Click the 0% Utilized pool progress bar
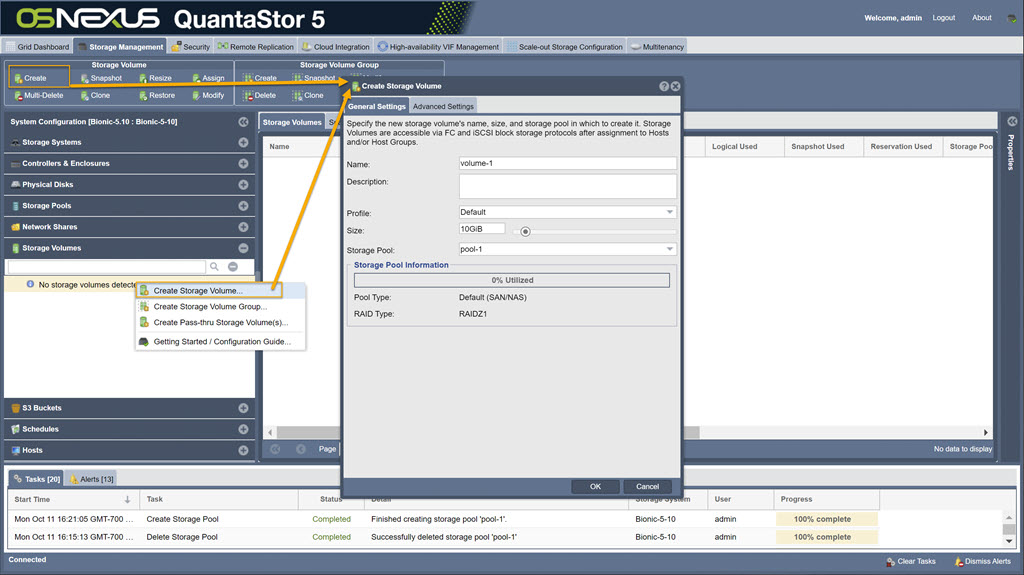 tap(512, 280)
